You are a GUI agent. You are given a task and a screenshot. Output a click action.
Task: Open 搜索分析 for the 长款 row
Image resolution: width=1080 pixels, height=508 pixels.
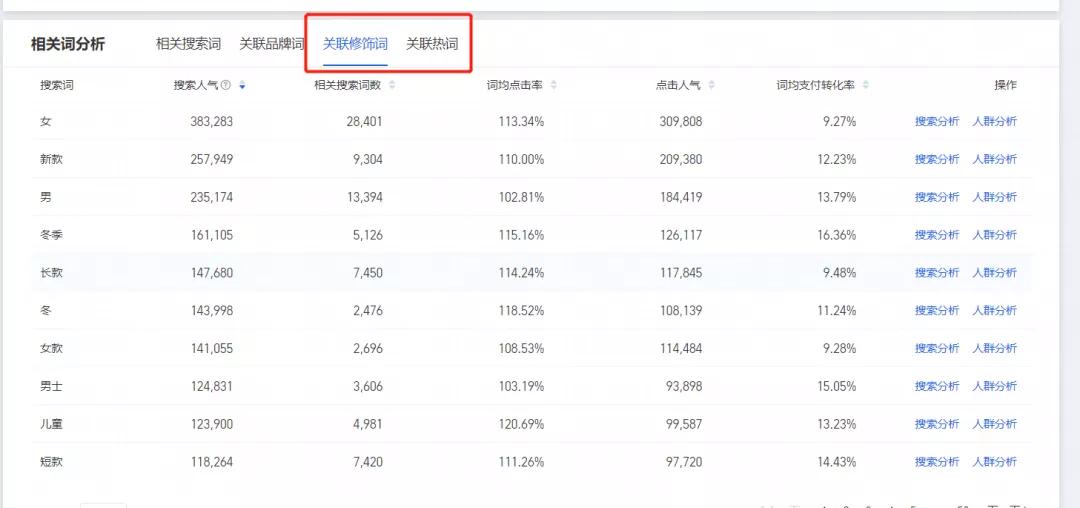pos(937,273)
